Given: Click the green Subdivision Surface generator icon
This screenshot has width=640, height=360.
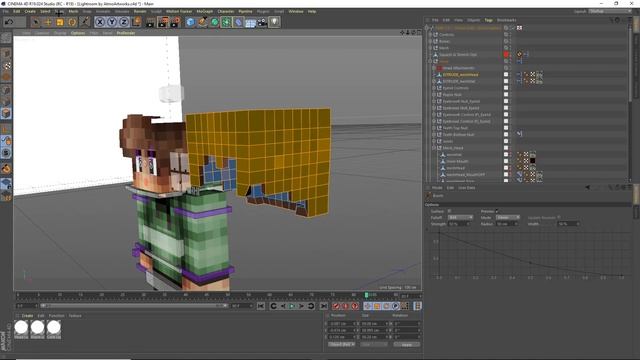Looking at the screenshot, I should 214,22.
